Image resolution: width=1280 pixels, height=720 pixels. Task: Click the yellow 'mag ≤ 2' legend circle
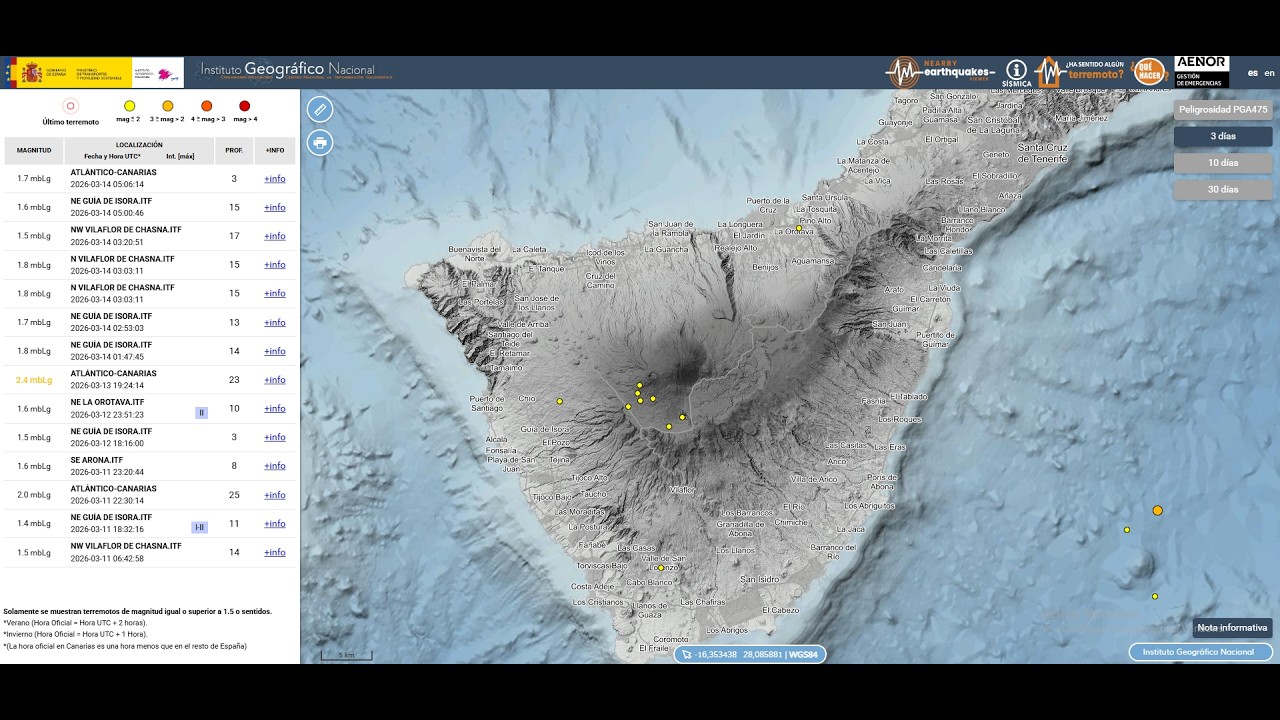coord(129,106)
